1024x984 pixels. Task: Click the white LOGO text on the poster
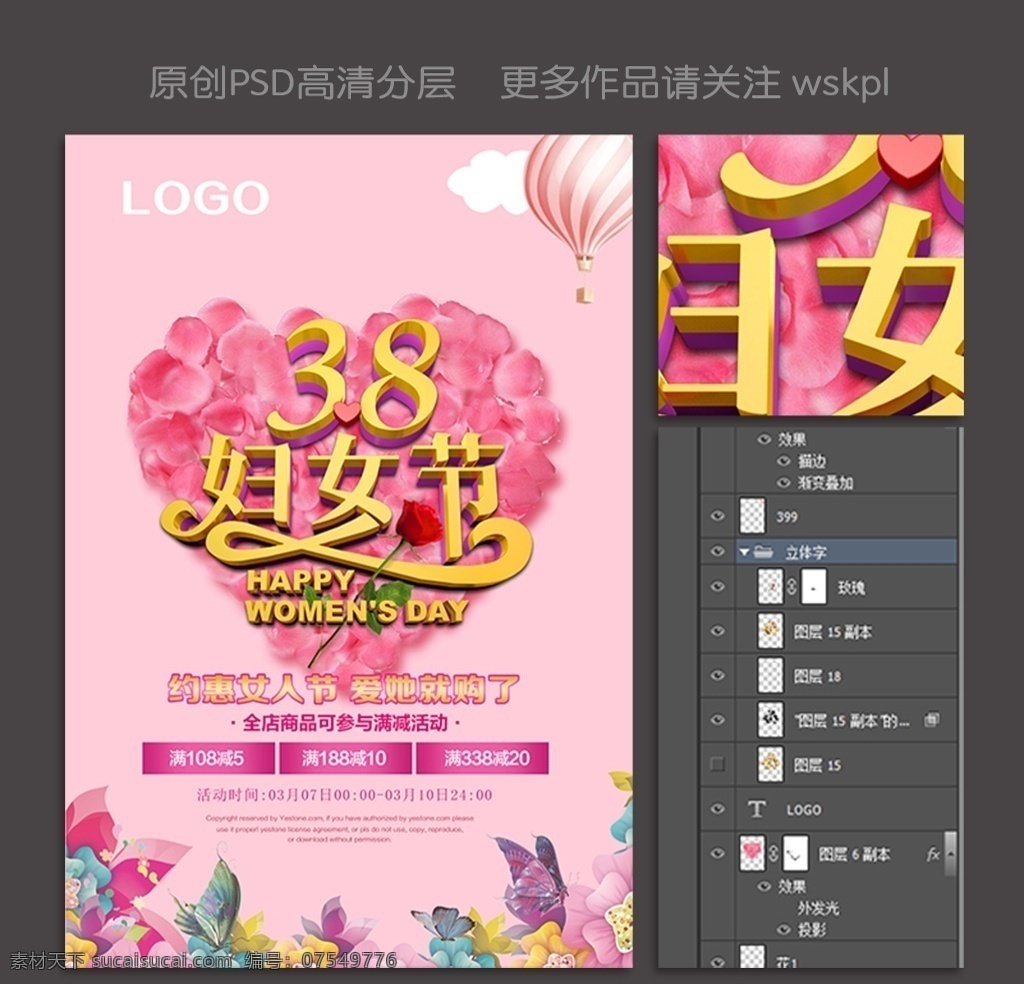pyautogui.click(x=195, y=198)
